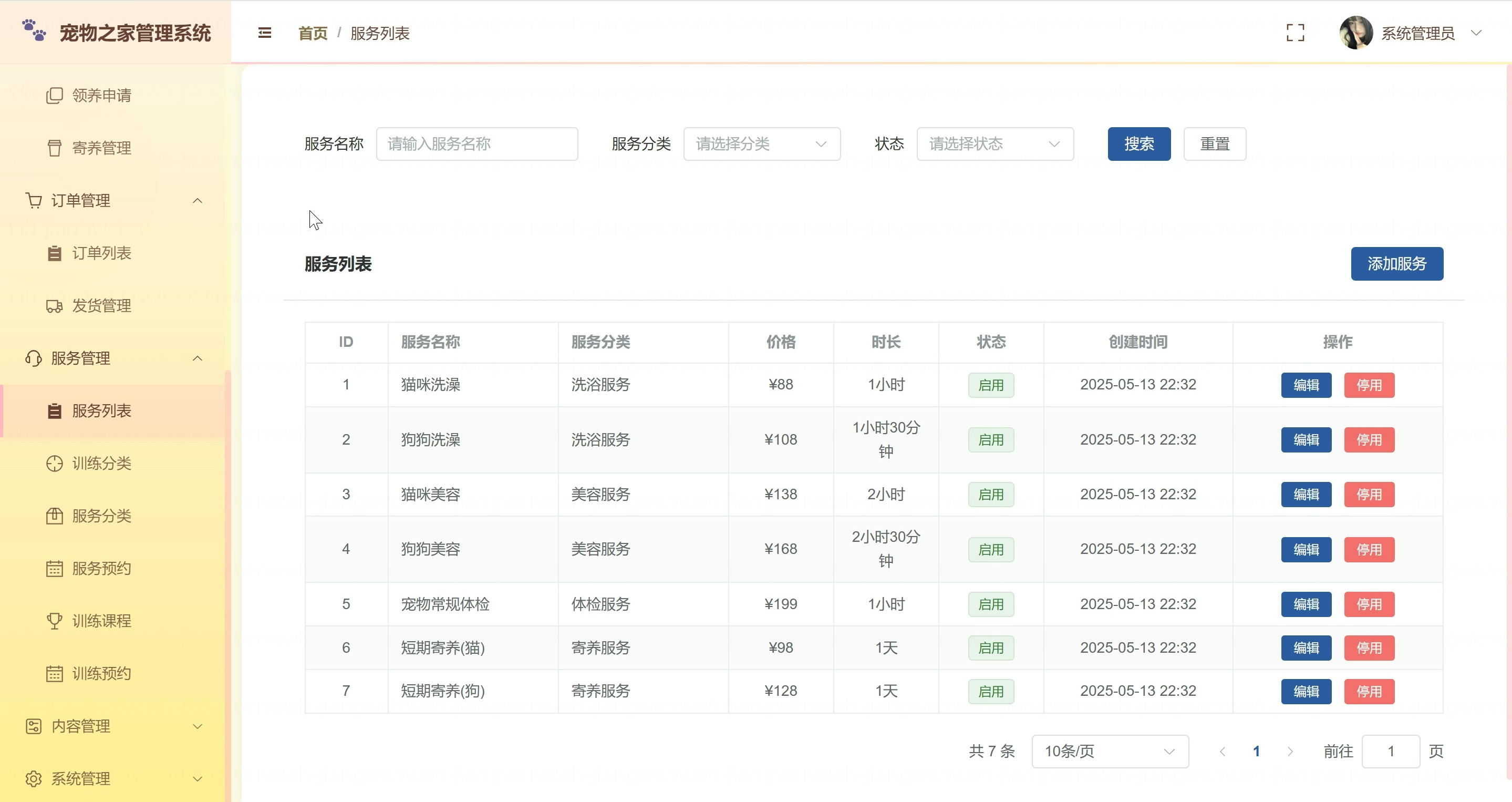Screen dimensions: 1512x802
Task: Go to 训练分类 in sidebar
Action: coord(101,463)
